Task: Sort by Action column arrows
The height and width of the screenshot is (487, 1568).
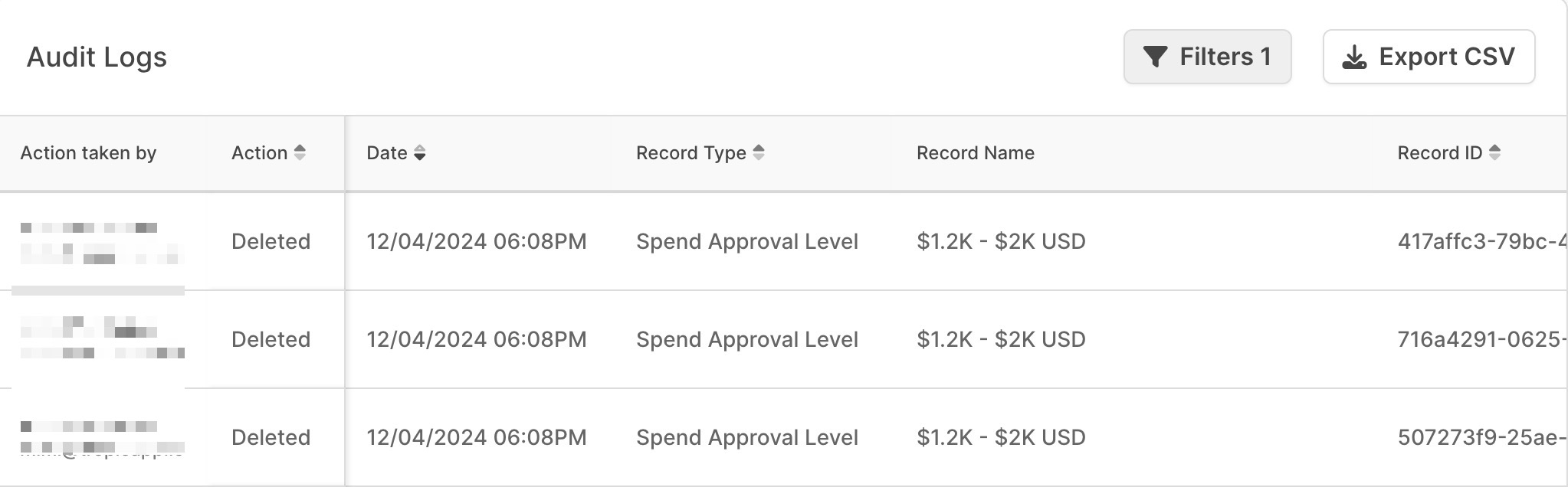Action: tap(300, 152)
